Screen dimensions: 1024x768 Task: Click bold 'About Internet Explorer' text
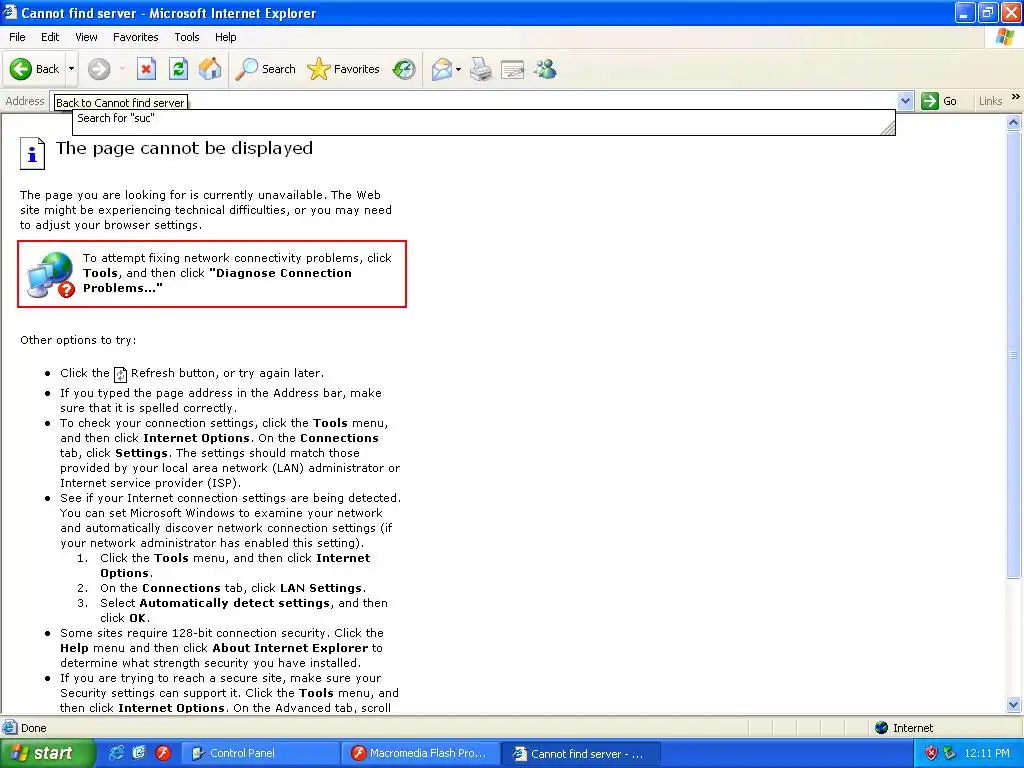coord(290,648)
